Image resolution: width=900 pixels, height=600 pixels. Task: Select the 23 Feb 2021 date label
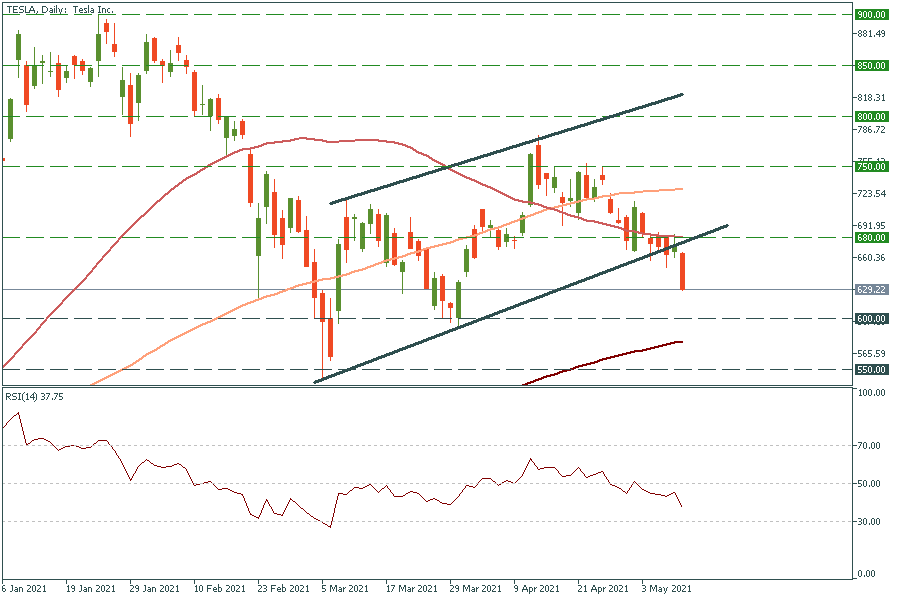click(281, 589)
